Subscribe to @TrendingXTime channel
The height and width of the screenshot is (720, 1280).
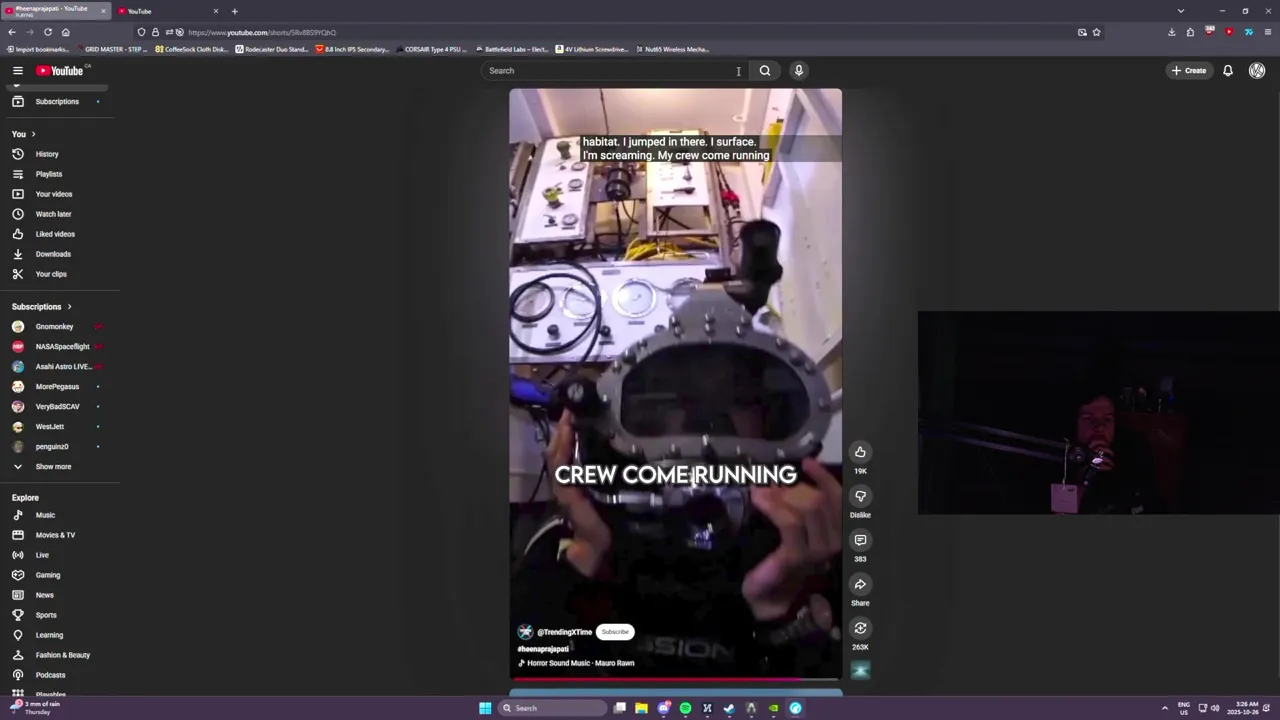click(615, 632)
